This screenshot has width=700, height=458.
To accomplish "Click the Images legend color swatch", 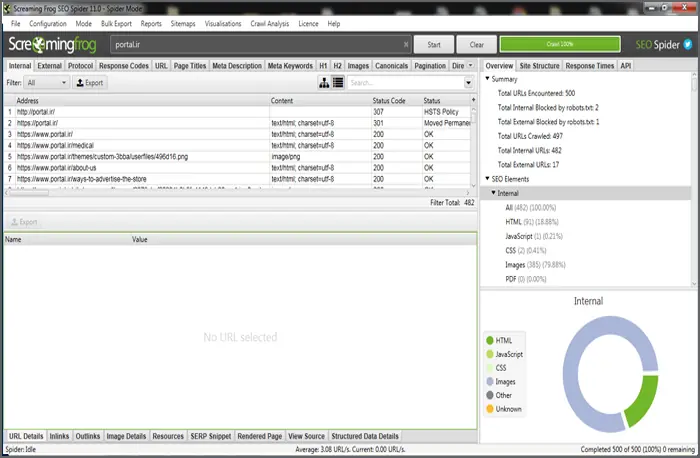I will [490, 381].
